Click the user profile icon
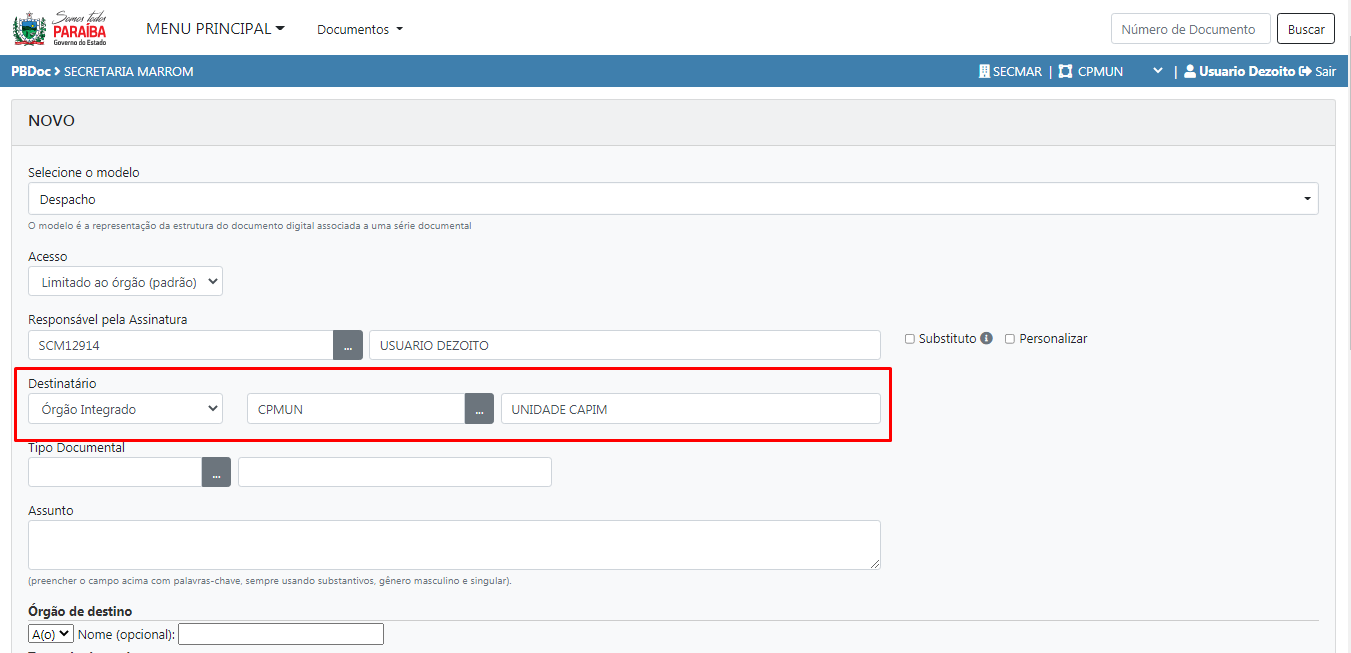The width and height of the screenshot is (1351, 653). pos(1189,72)
